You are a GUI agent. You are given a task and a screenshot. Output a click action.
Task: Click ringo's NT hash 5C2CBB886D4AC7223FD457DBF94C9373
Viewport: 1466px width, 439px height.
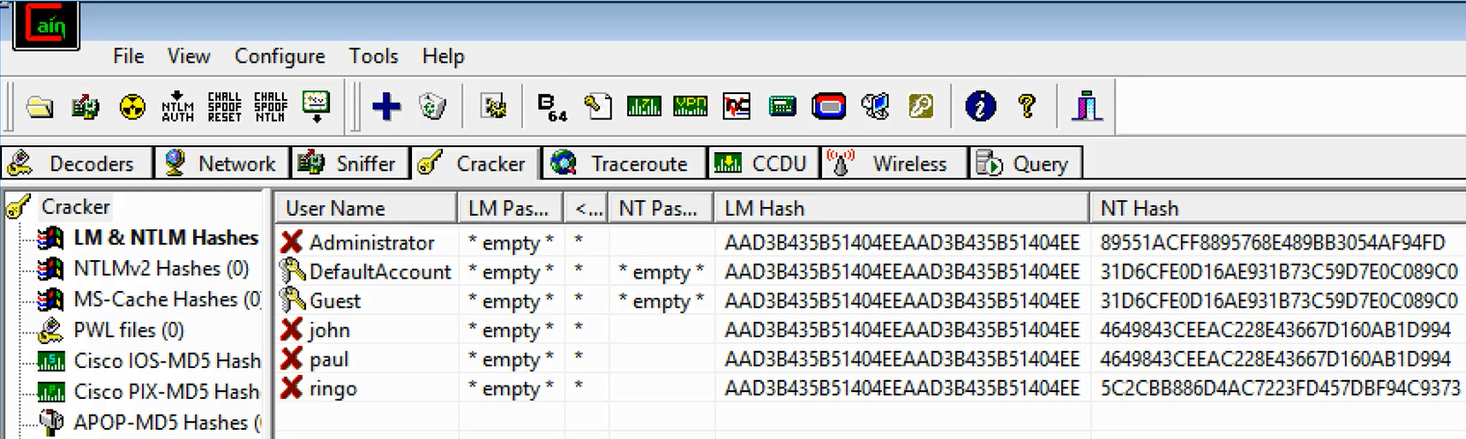coord(1280,388)
